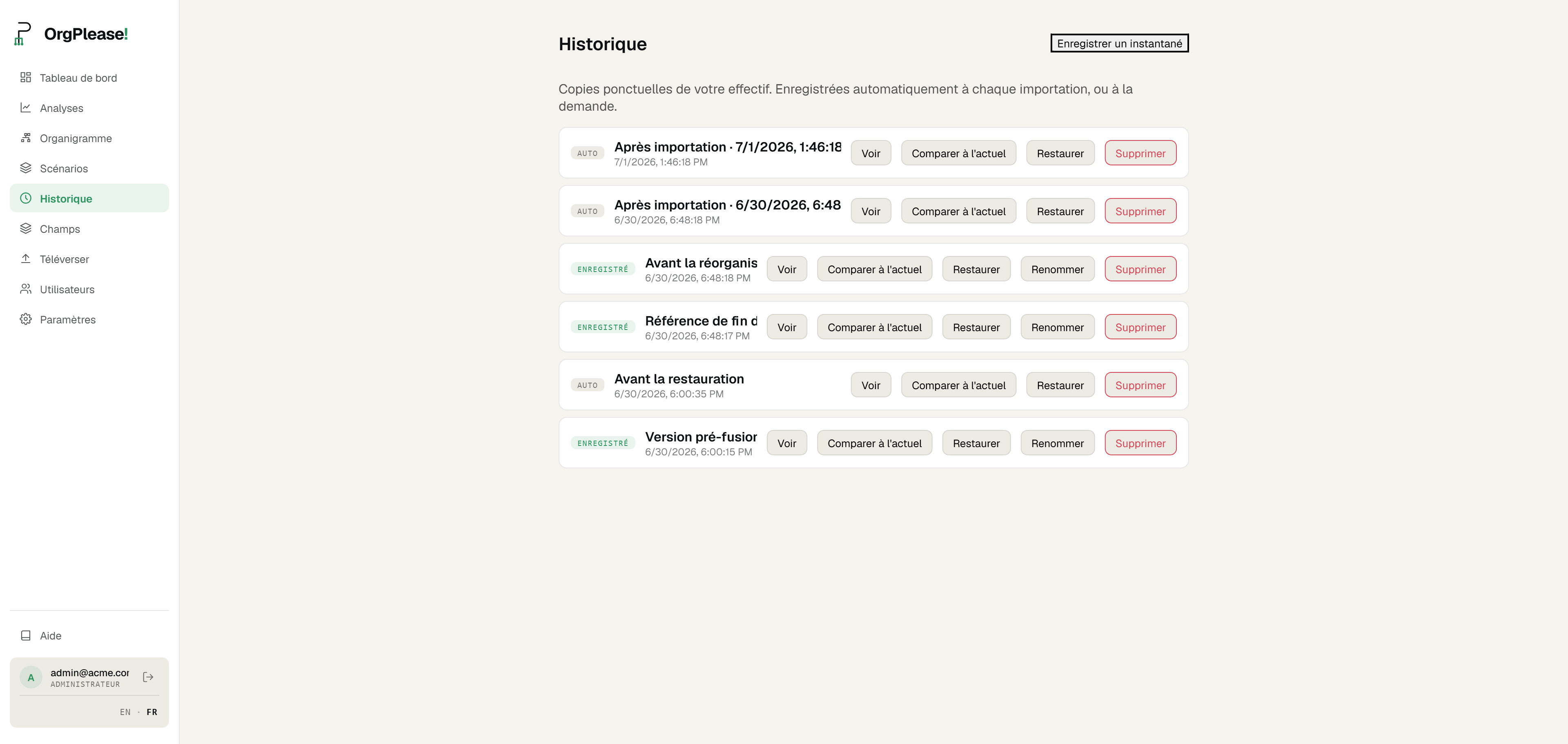Screen dimensions: 1568x744
Task: Compare Version pré-fusion snapshot to current
Action: (874, 443)
